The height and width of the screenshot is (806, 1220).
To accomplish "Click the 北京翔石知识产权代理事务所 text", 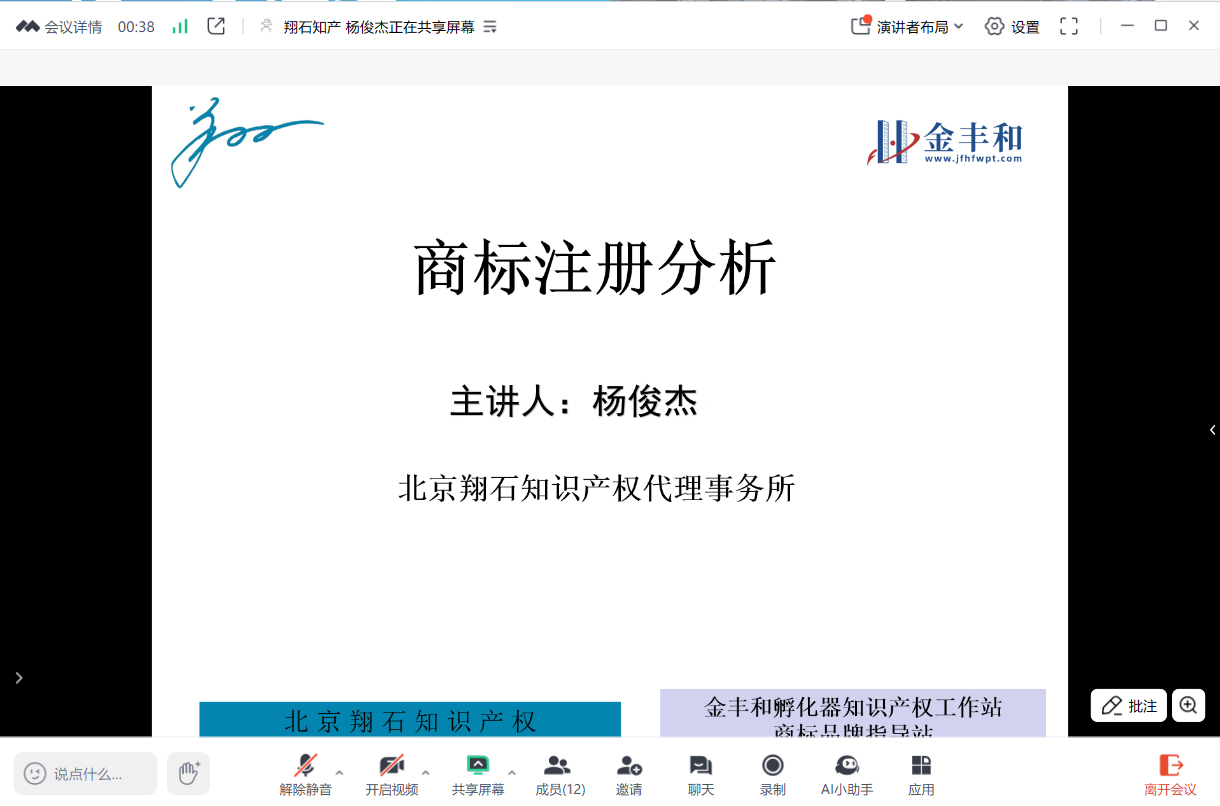I will (596, 488).
